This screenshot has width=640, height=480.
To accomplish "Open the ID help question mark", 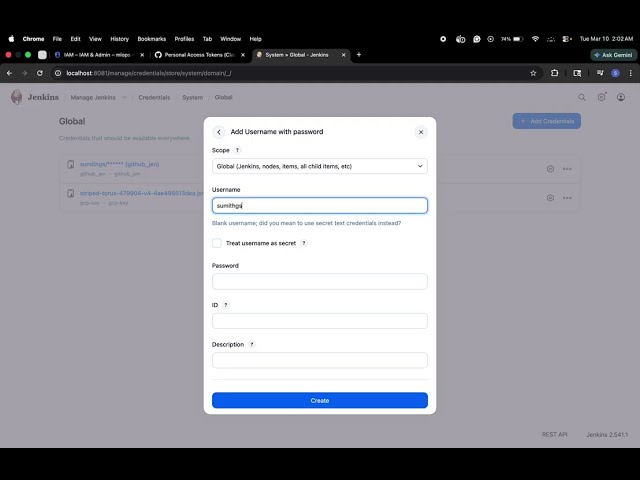I will [x=226, y=305].
